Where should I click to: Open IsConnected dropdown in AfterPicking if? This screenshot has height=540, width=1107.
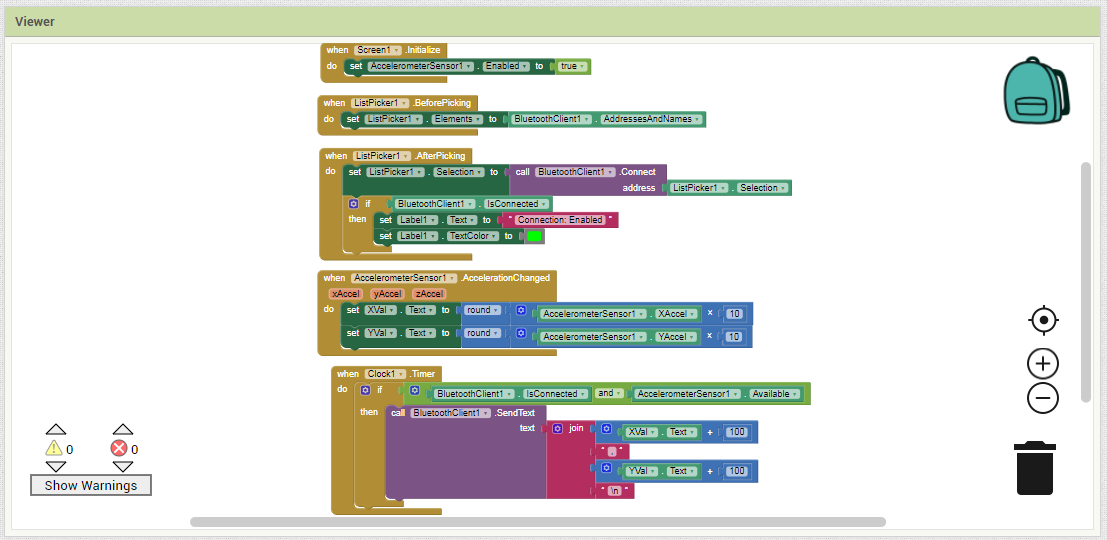pos(515,204)
